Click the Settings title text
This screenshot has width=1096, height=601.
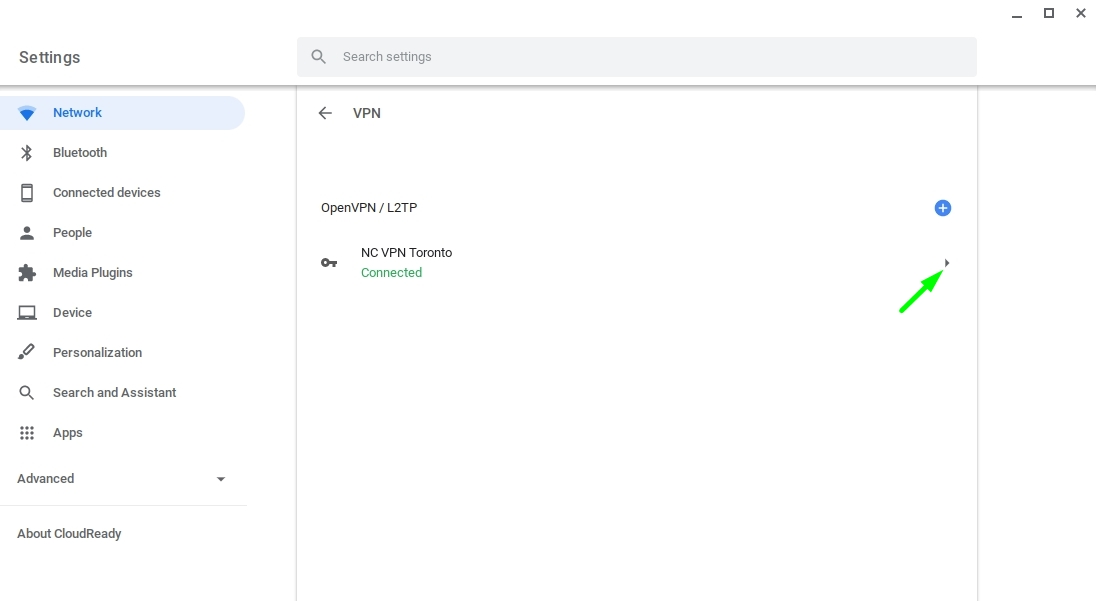[50, 57]
